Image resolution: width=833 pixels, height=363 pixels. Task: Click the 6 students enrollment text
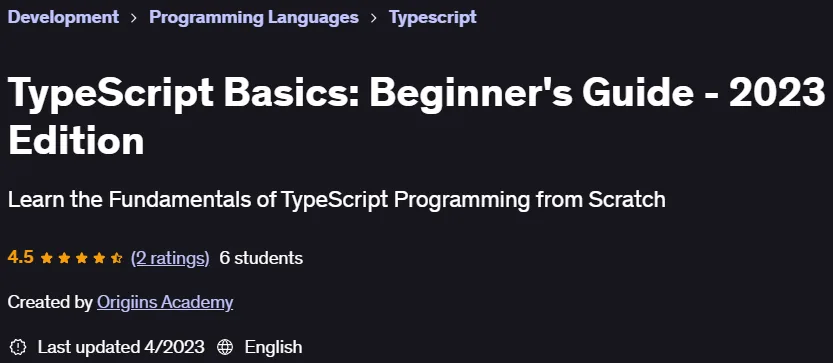pyautogui.click(x=261, y=258)
